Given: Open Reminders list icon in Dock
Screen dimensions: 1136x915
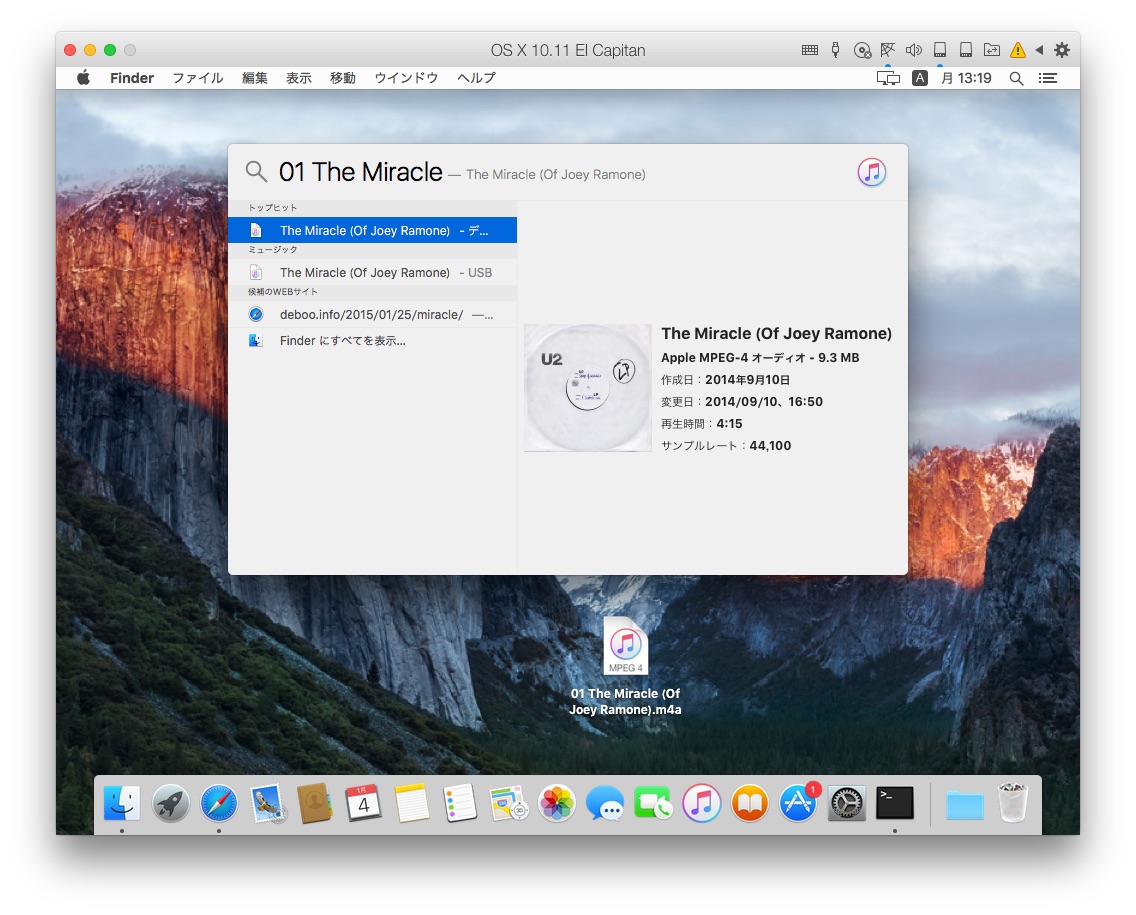Looking at the screenshot, I should pyautogui.click(x=460, y=803).
